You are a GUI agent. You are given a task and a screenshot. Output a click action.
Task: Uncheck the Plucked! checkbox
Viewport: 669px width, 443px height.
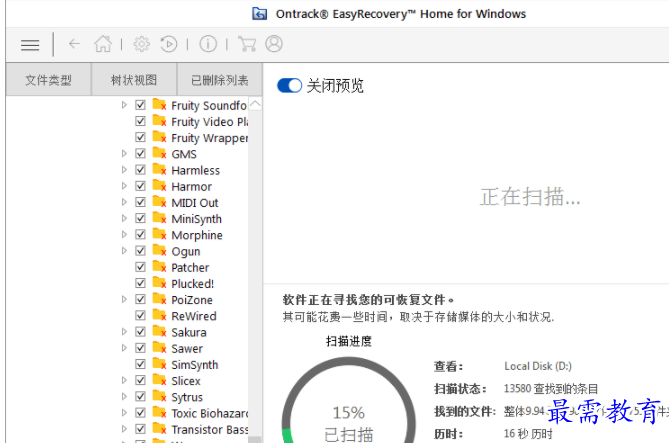click(140, 283)
